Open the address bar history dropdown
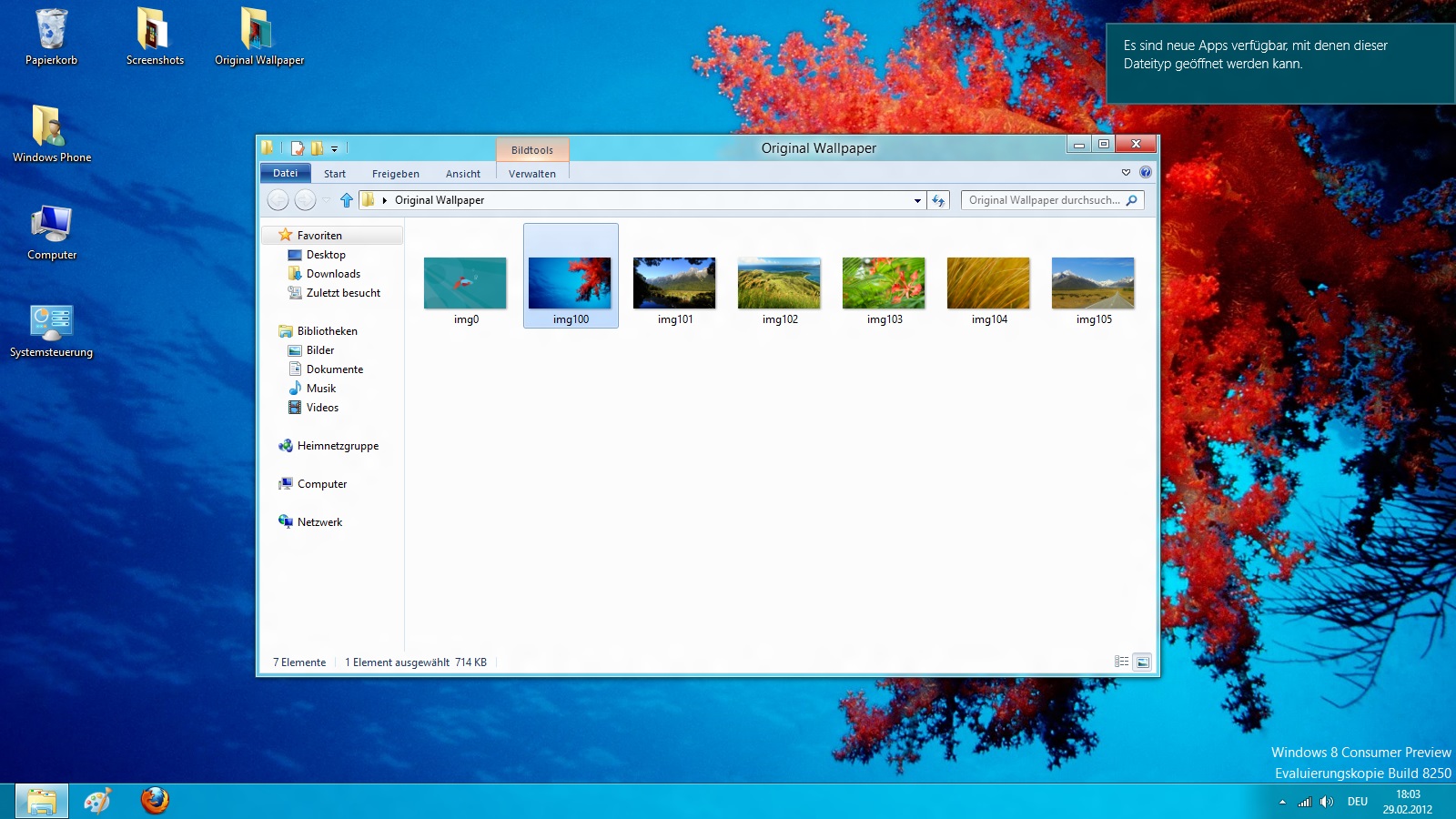The height and width of the screenshot is (819, 1456). tap(917, 200)
